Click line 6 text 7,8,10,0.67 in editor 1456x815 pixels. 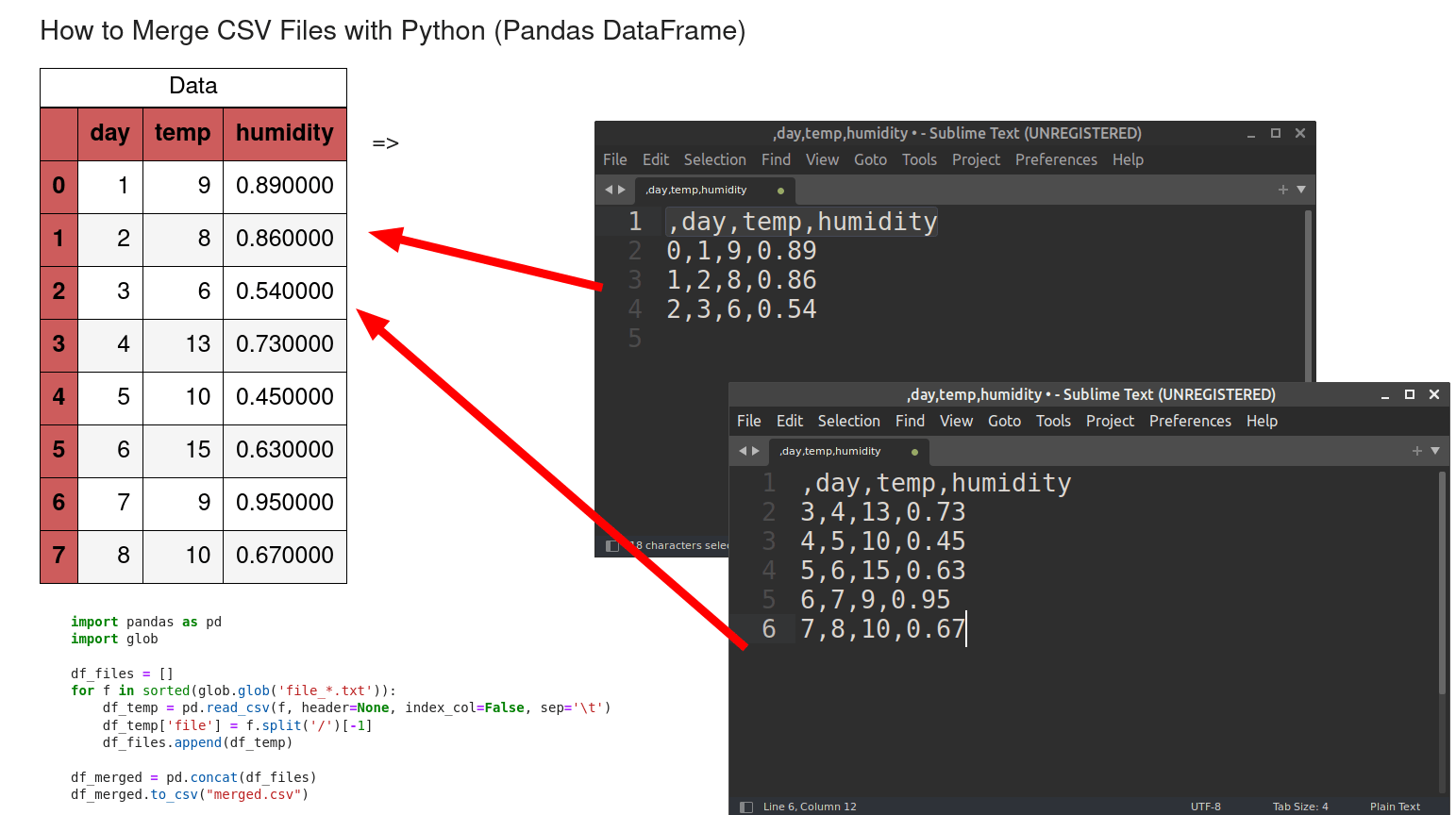click(882, 628)
